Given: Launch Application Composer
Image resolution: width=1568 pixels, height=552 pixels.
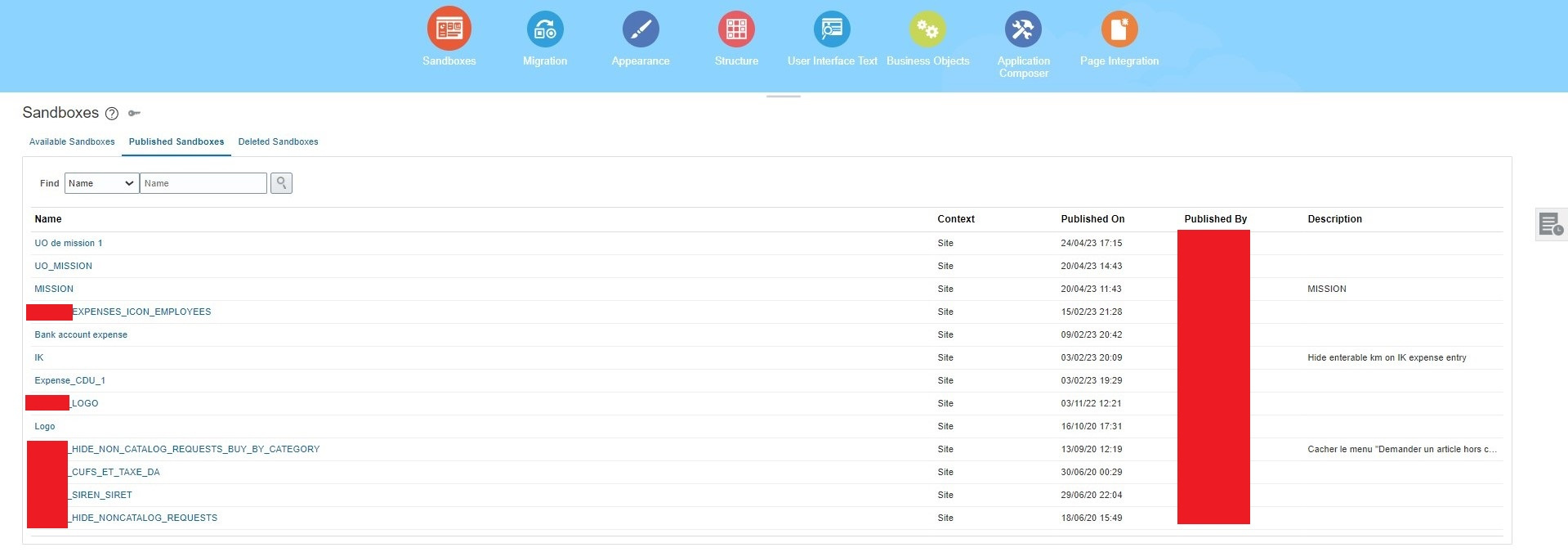Looking at the screenshot, I should tap(1023, 29).
